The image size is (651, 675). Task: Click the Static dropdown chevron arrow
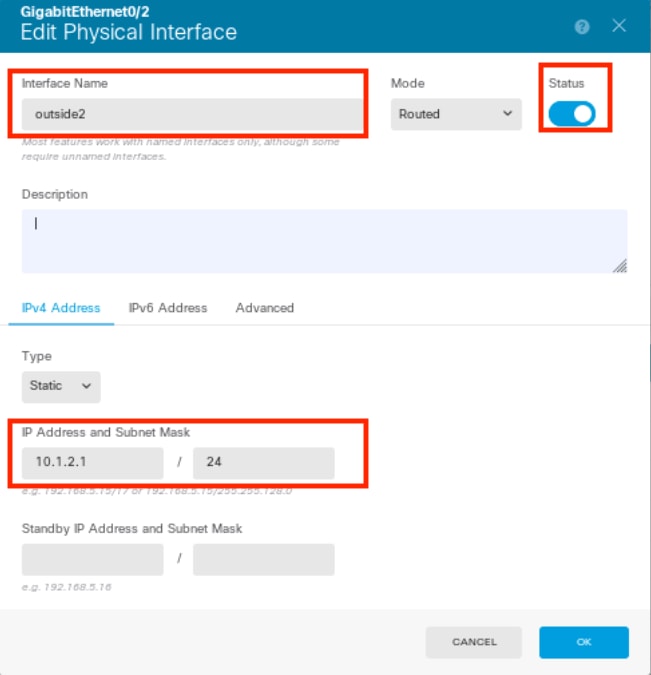[x=86, y=386]
